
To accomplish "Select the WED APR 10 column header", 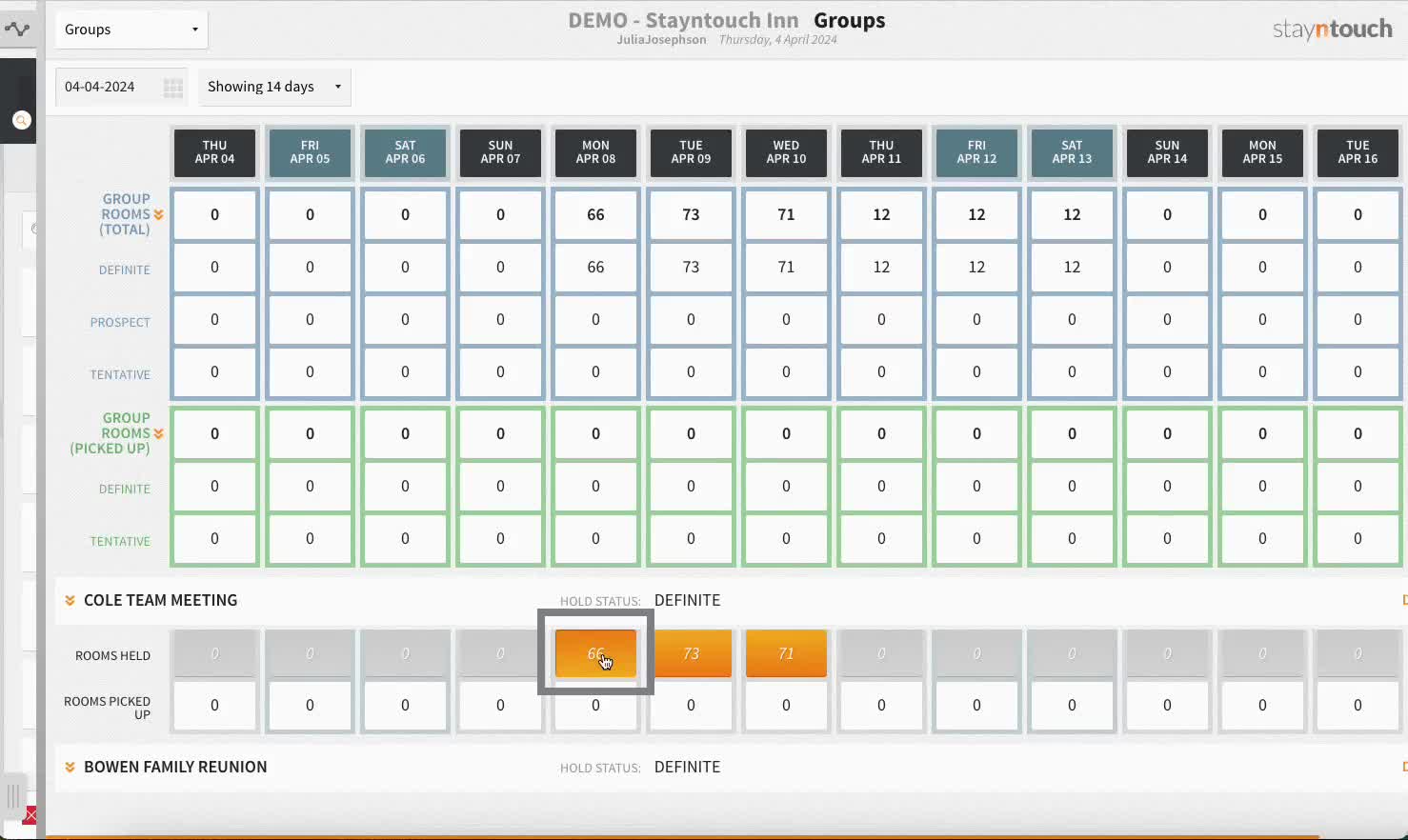I will click(x=786, y=152).
